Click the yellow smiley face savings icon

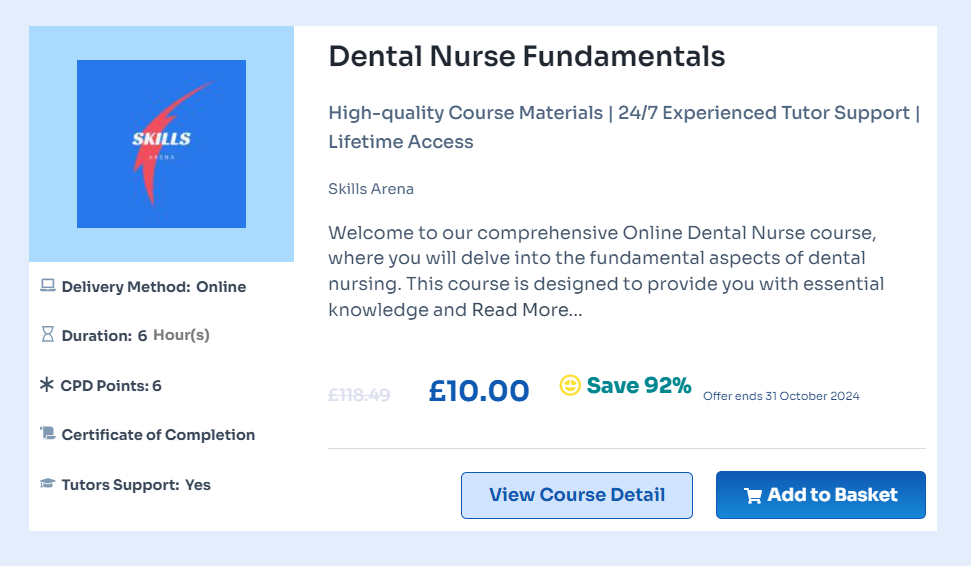[x=570, y=385]
